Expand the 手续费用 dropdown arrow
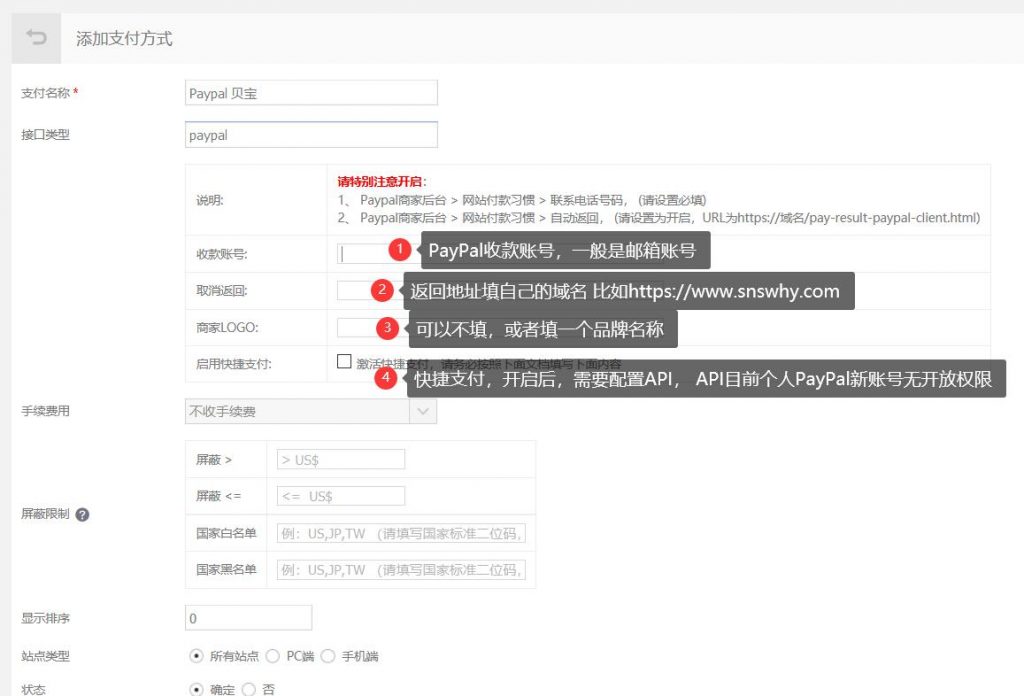1024x696 pixels. (x=423, y=411)
